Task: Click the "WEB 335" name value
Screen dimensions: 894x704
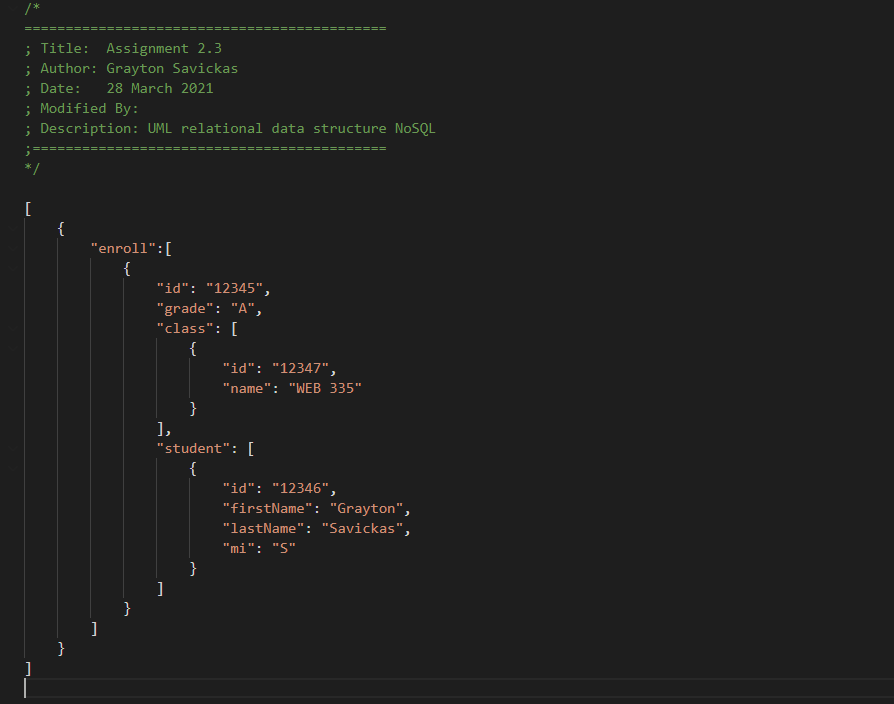Action: click(324, 388)
